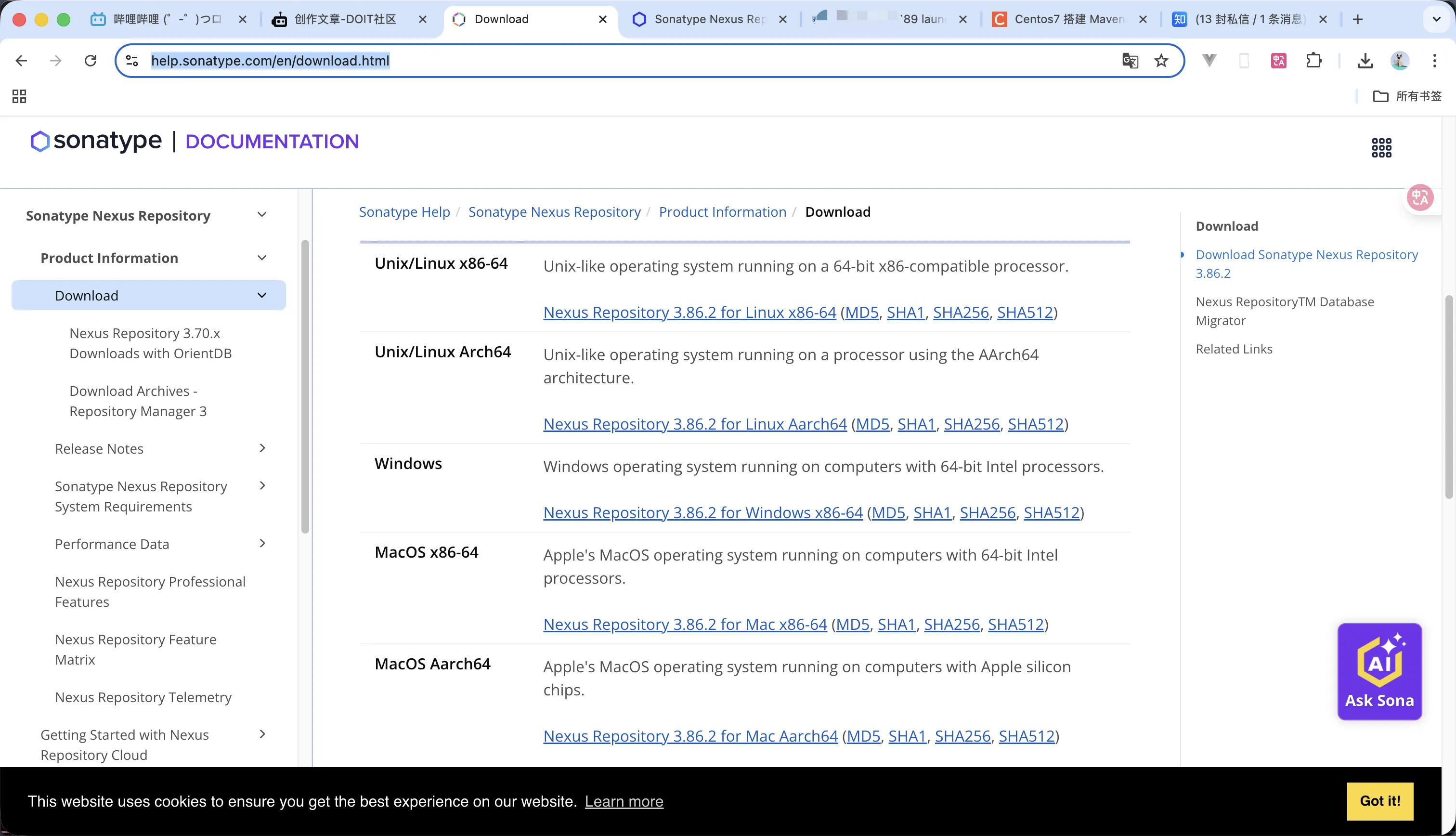The height and width of the screenshot is (836, 1456).
Task: Expand the Release Notes sidebar item
Action: [262, 448]
